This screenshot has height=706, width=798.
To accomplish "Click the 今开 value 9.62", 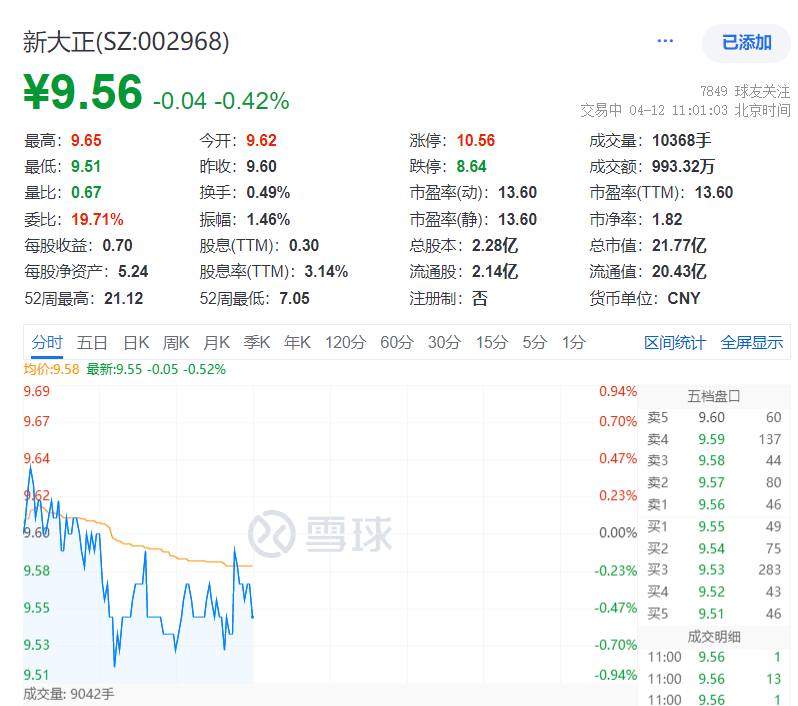I will [x=261, y=140].
